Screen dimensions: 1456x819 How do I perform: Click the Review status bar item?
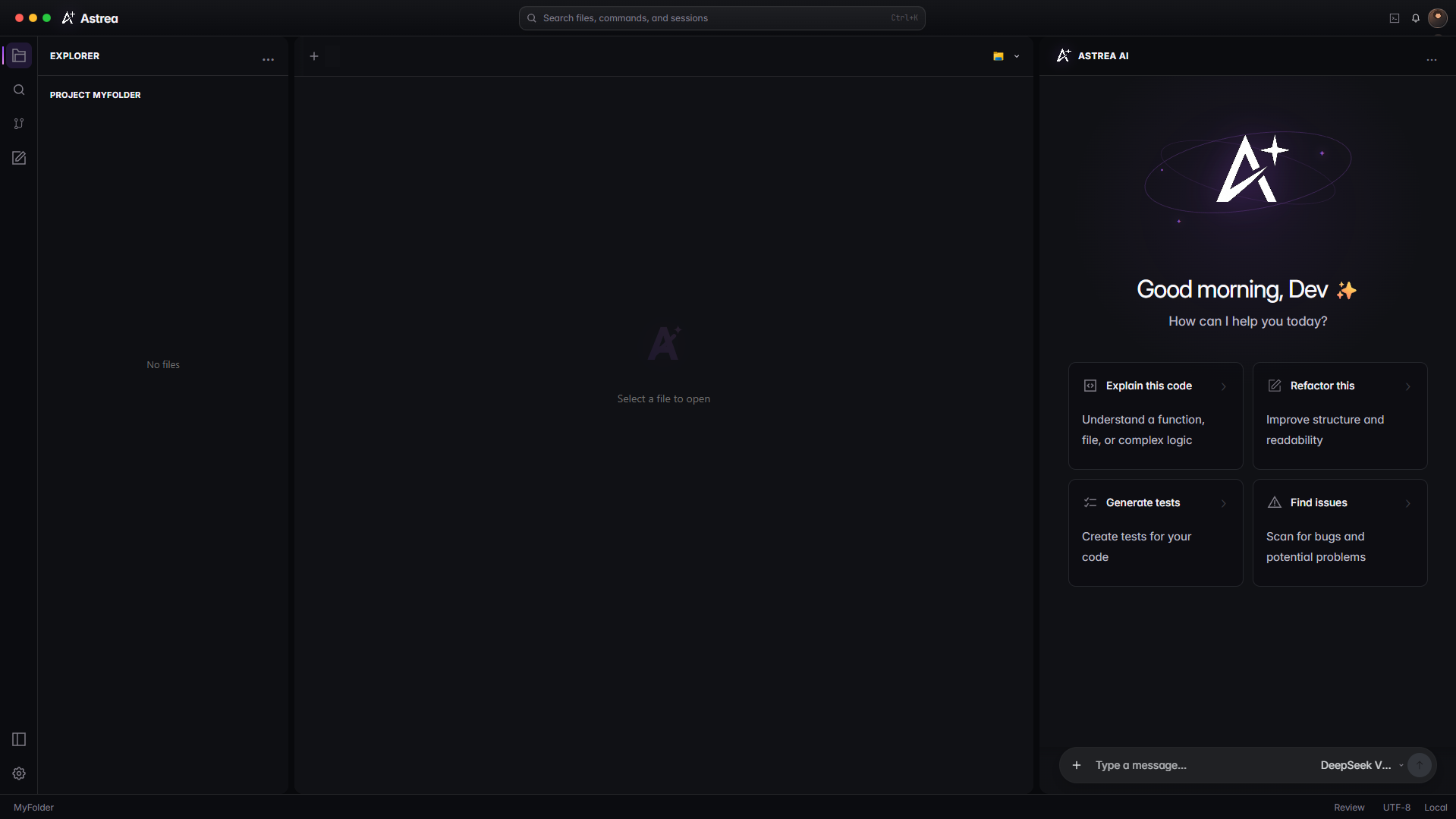(1349, 808)
